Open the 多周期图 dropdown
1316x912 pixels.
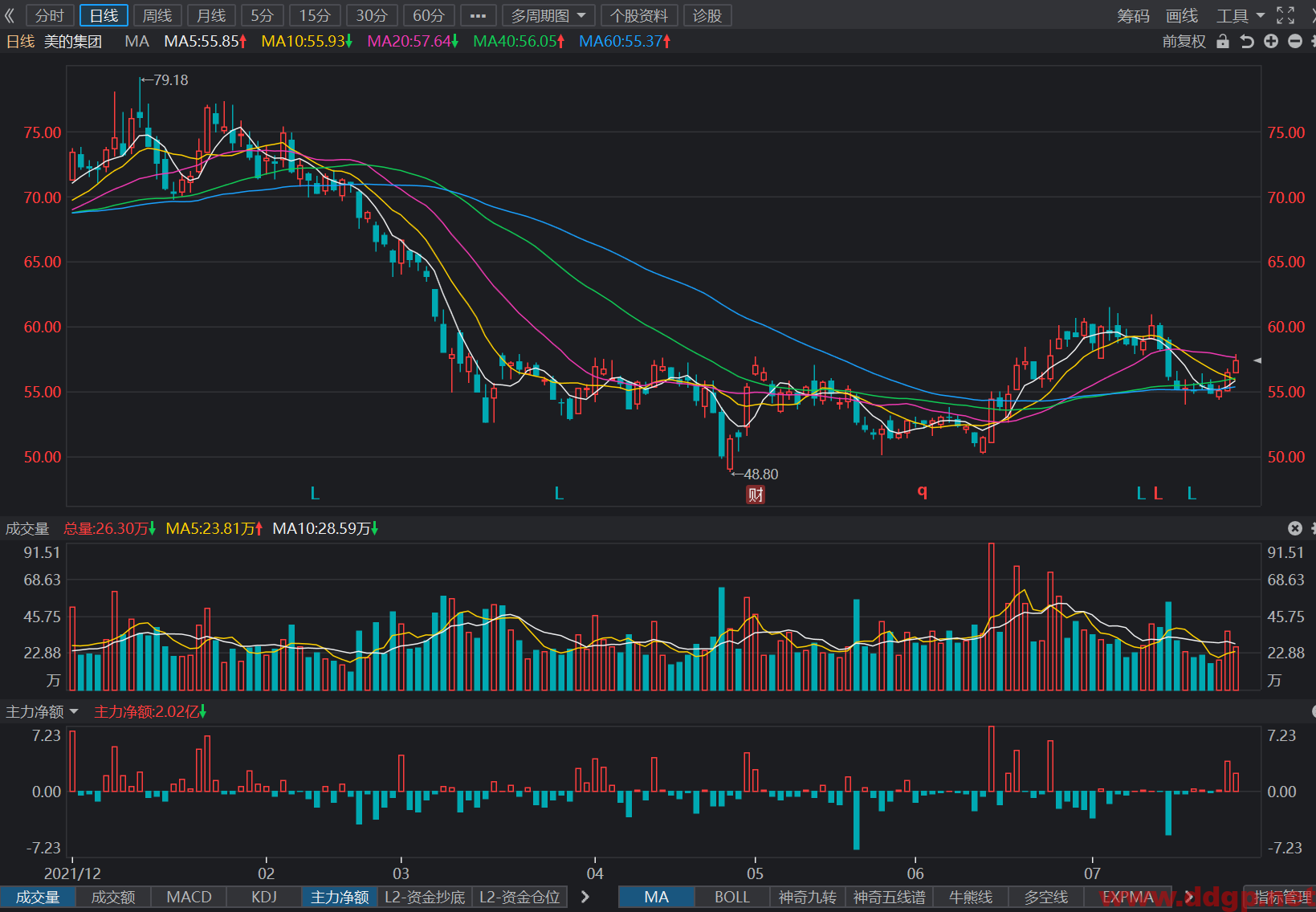(x=548, y=15)
